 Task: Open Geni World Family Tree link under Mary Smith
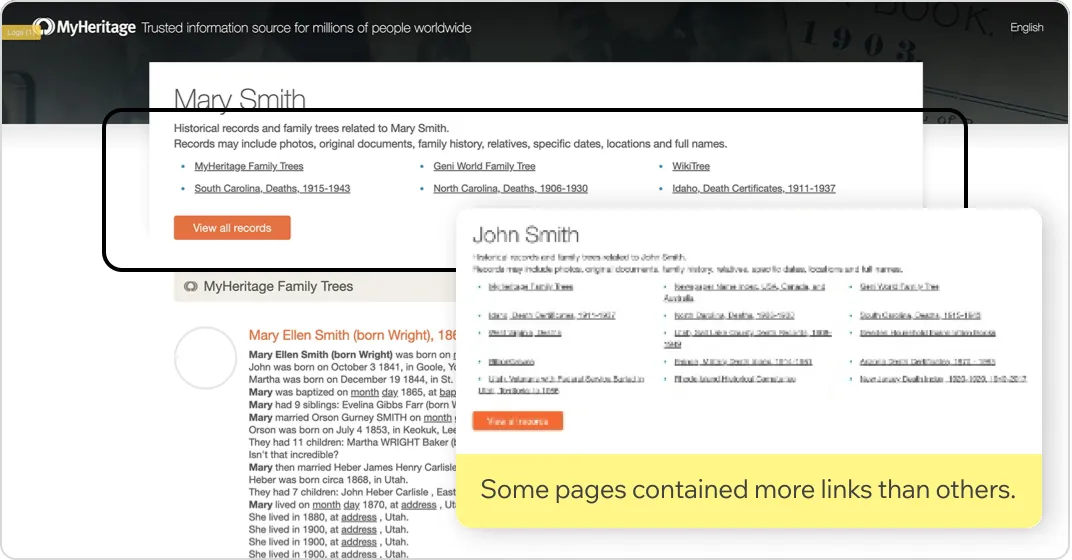[x=484, y=166]
